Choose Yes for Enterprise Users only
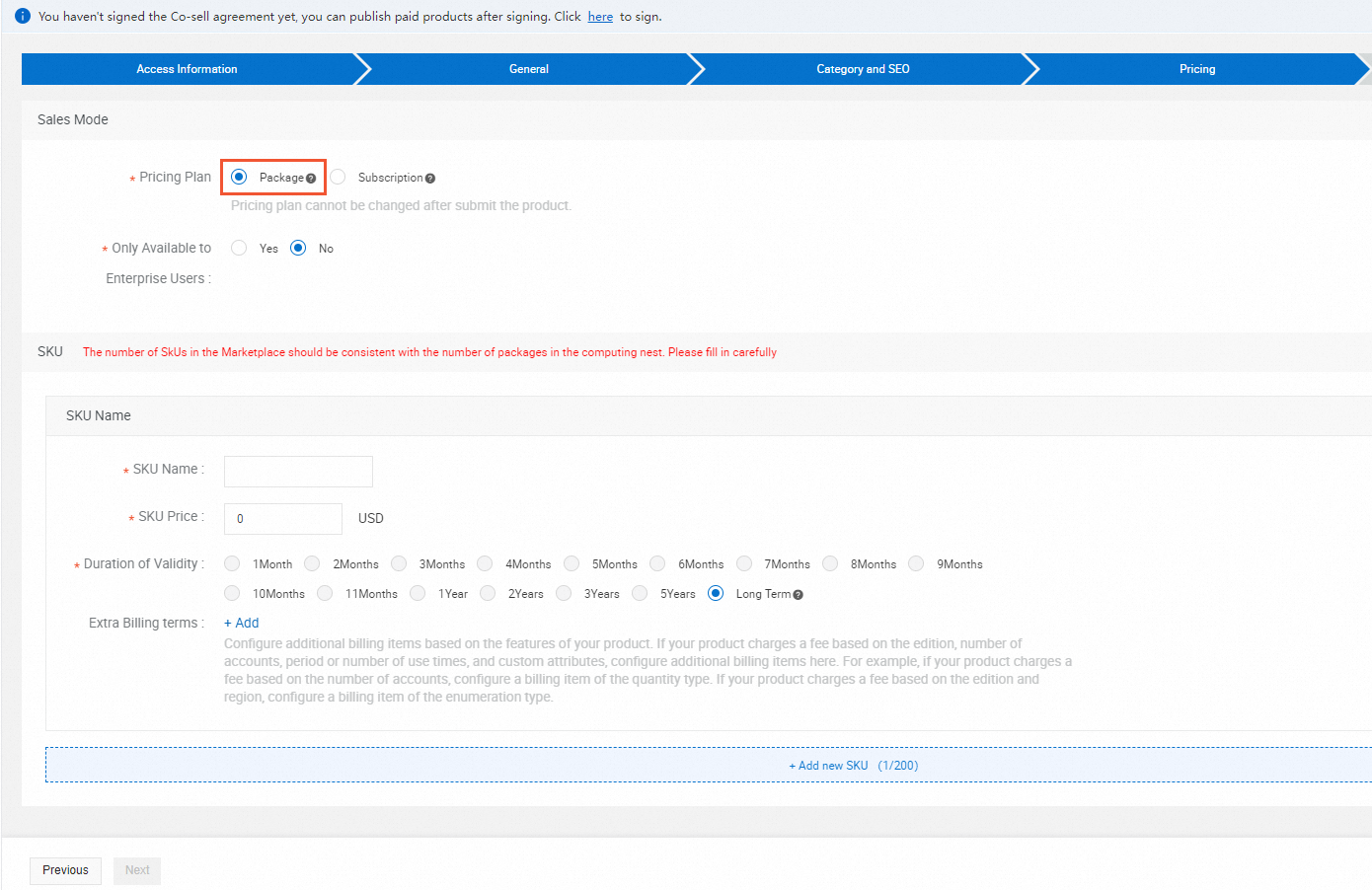 tap(239, 248)
